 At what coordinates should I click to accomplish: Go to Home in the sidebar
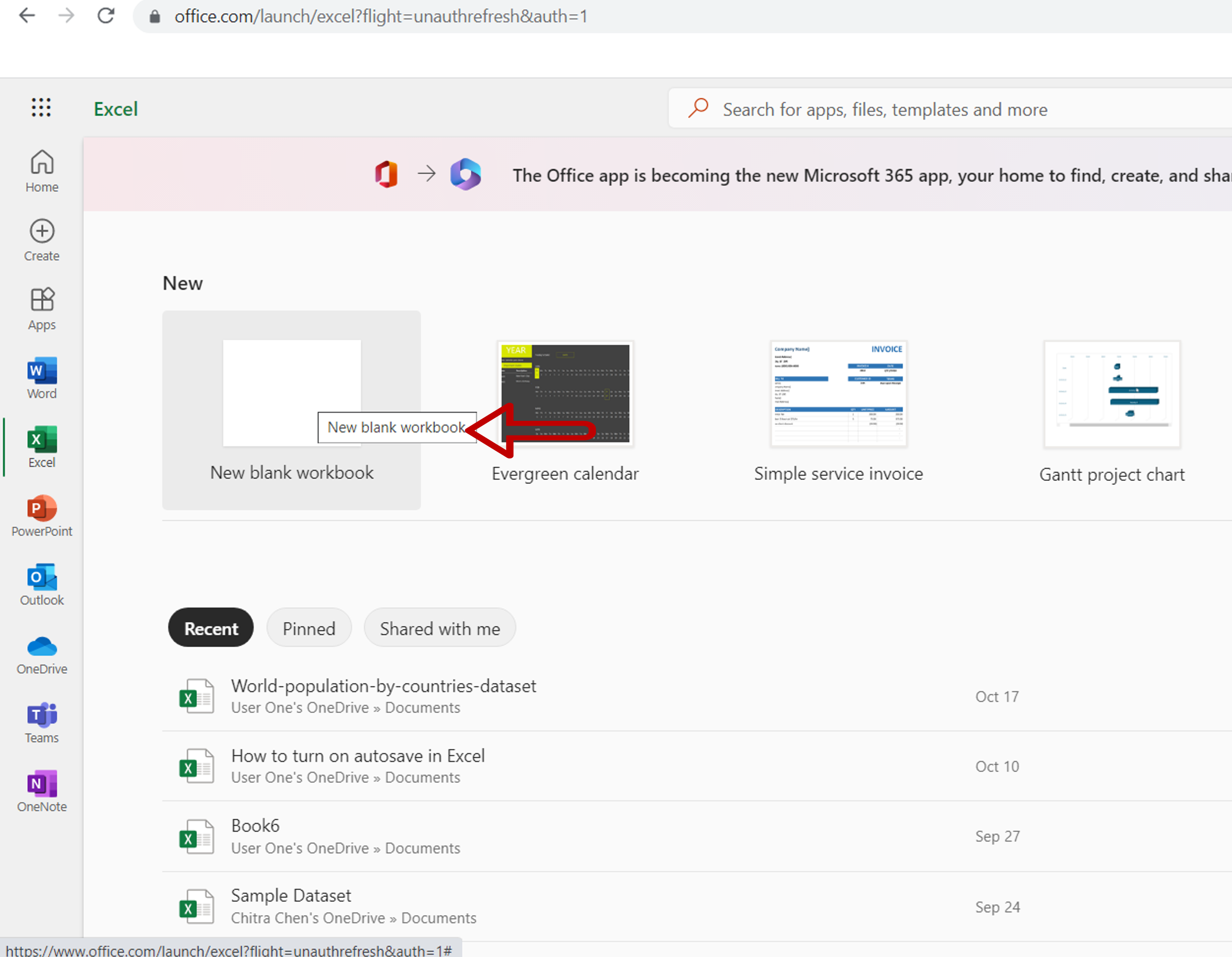click(42, 171)
